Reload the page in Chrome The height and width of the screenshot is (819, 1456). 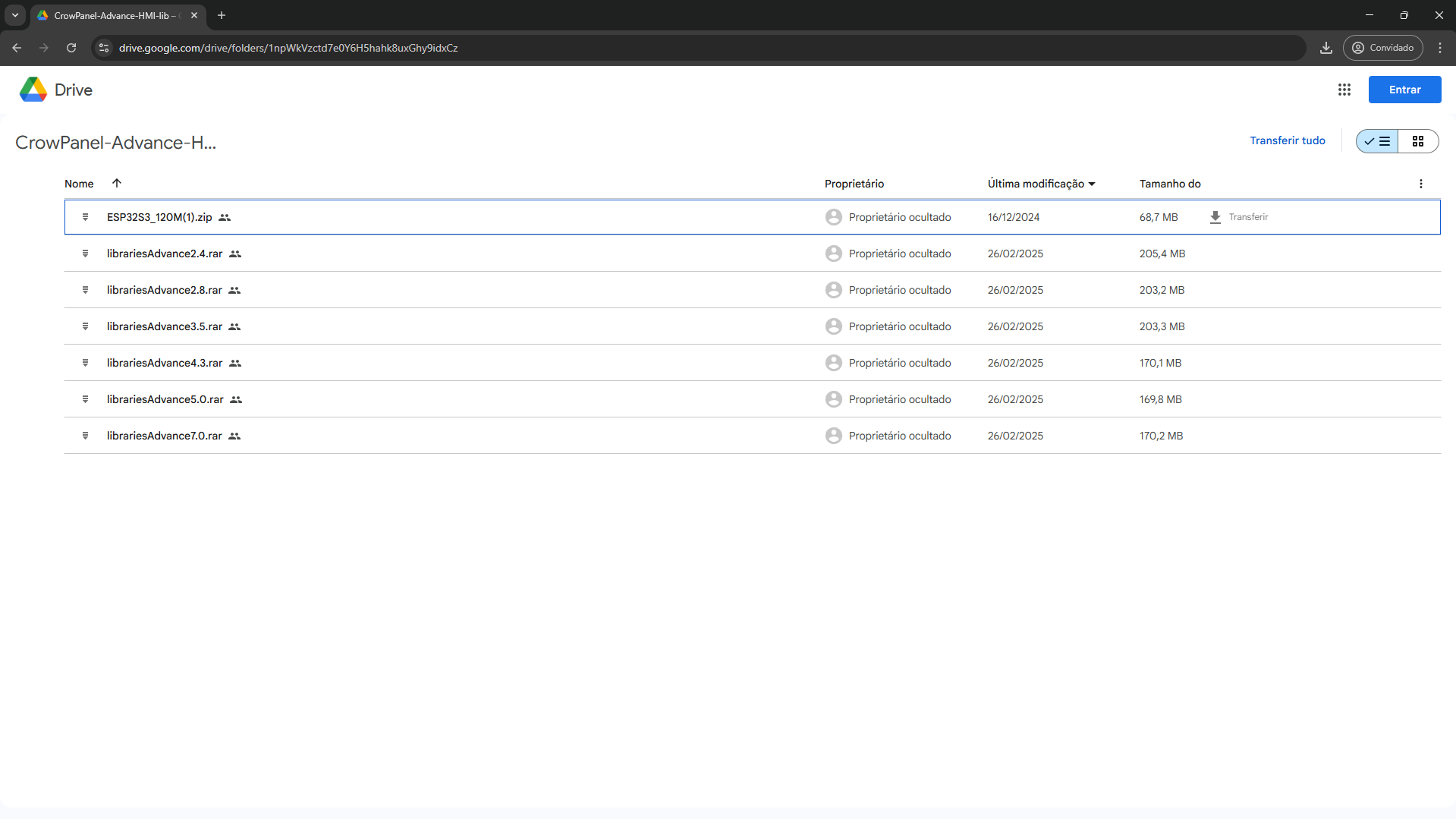click(71, 48)
